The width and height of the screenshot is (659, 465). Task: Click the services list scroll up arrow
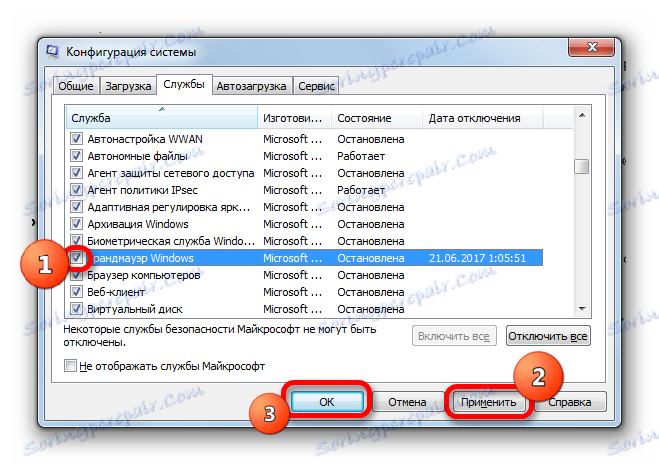click(x=582, y=115)
